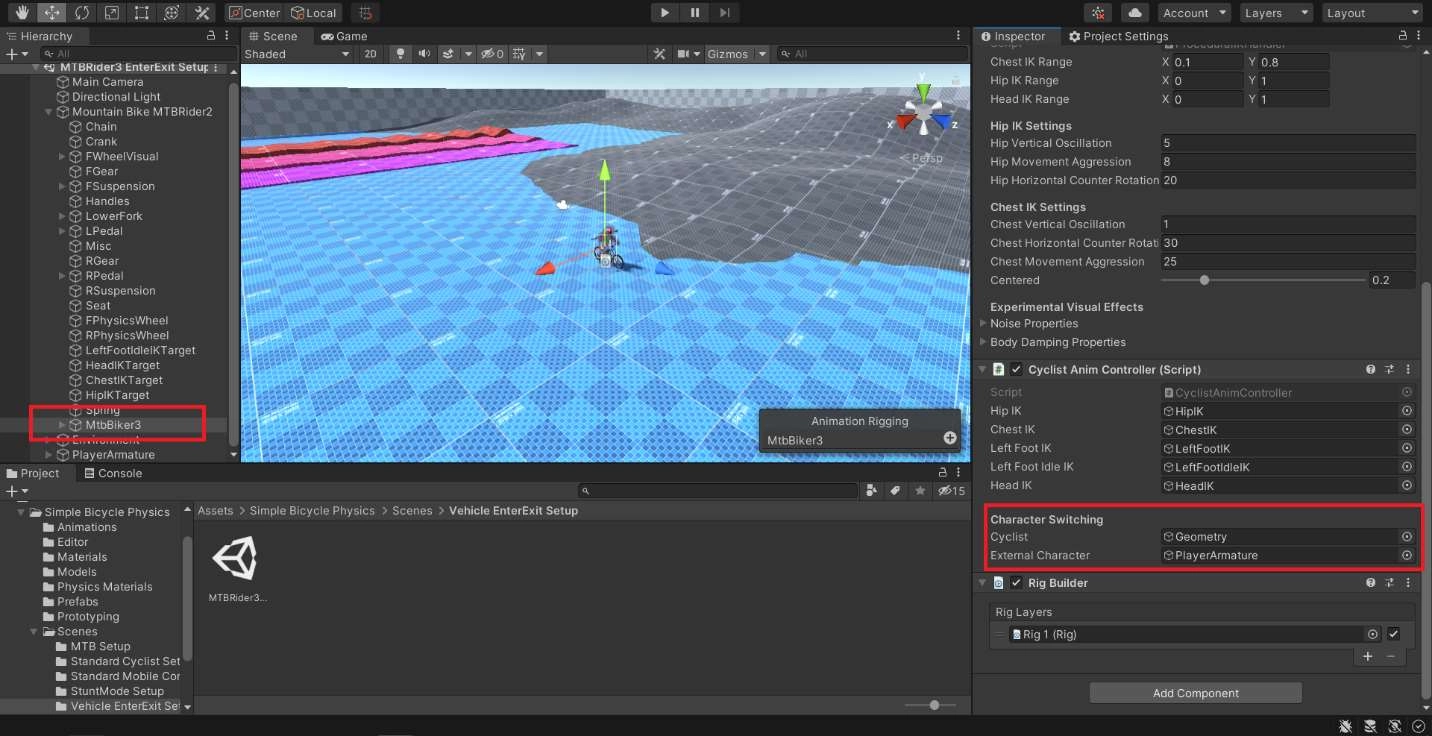This screenshot has height=736, width=1432.
Task: Open custom editor tools
Action: click(202, 13)
